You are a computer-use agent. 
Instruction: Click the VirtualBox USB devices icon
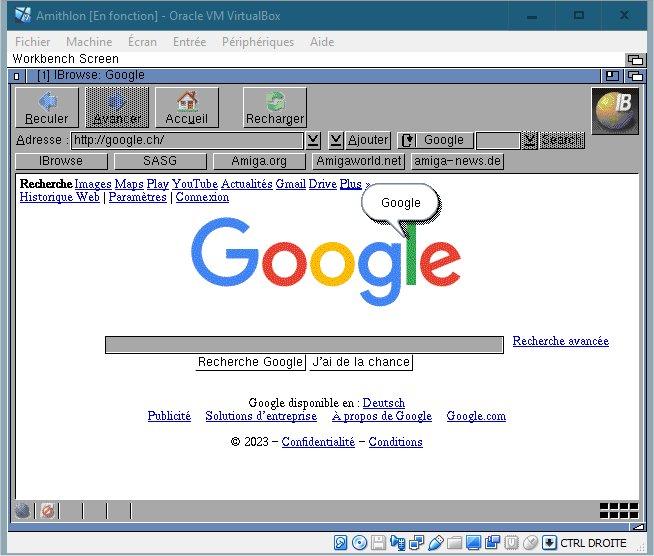[435, 543]
